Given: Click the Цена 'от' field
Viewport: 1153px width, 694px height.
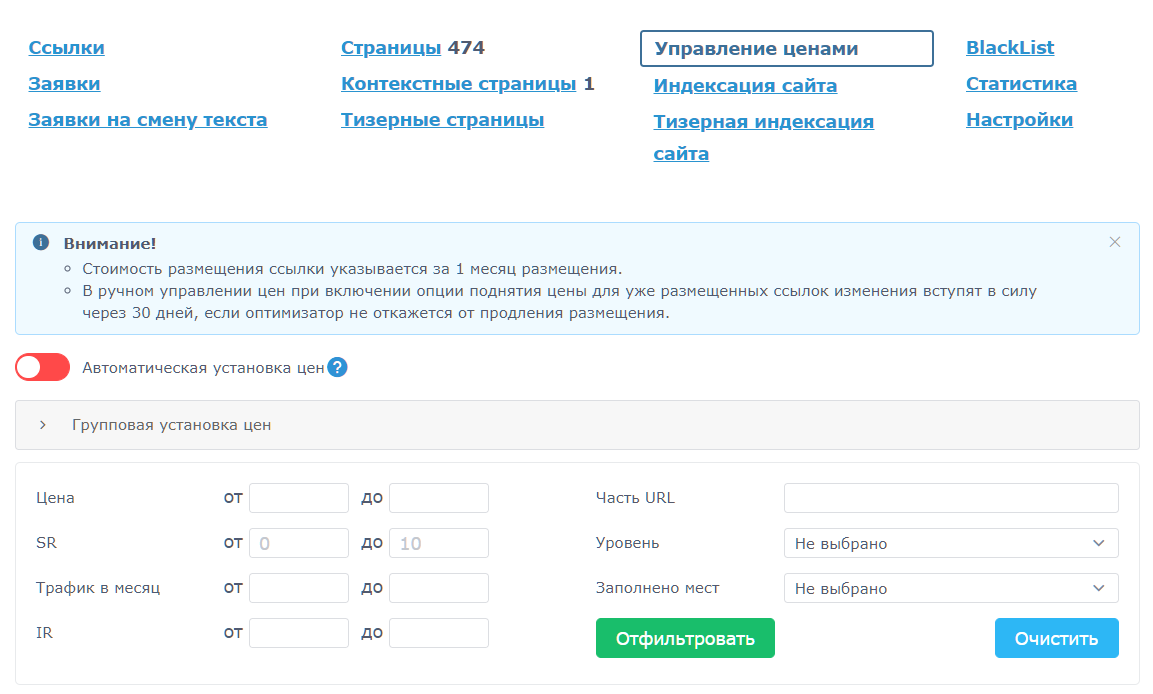Looking at the screenshot, I should [x=299, y=498].
